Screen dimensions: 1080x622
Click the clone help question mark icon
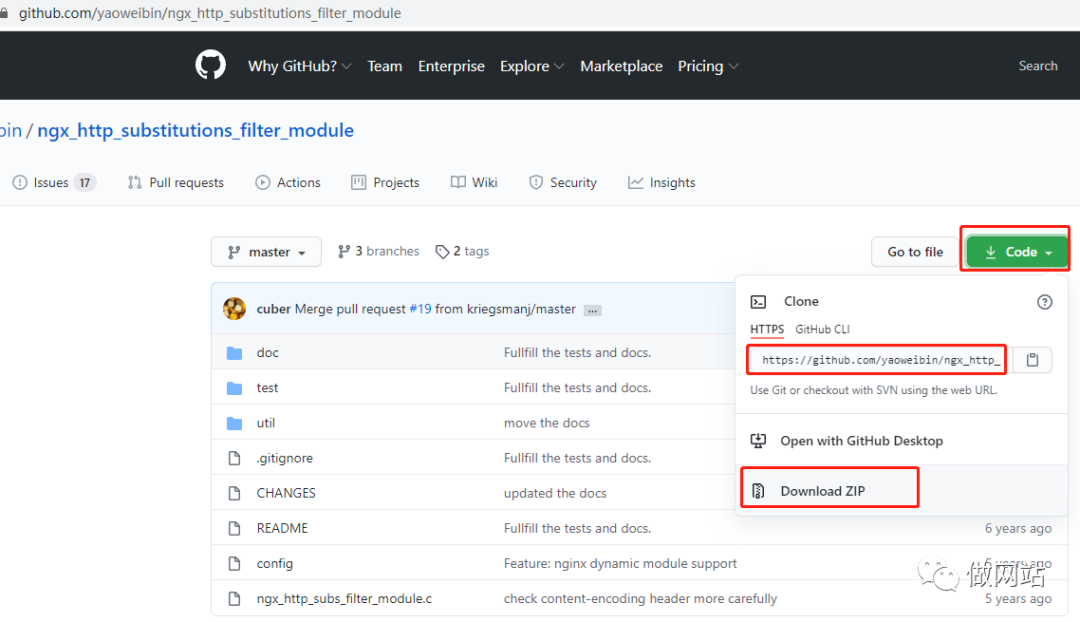1045,301
